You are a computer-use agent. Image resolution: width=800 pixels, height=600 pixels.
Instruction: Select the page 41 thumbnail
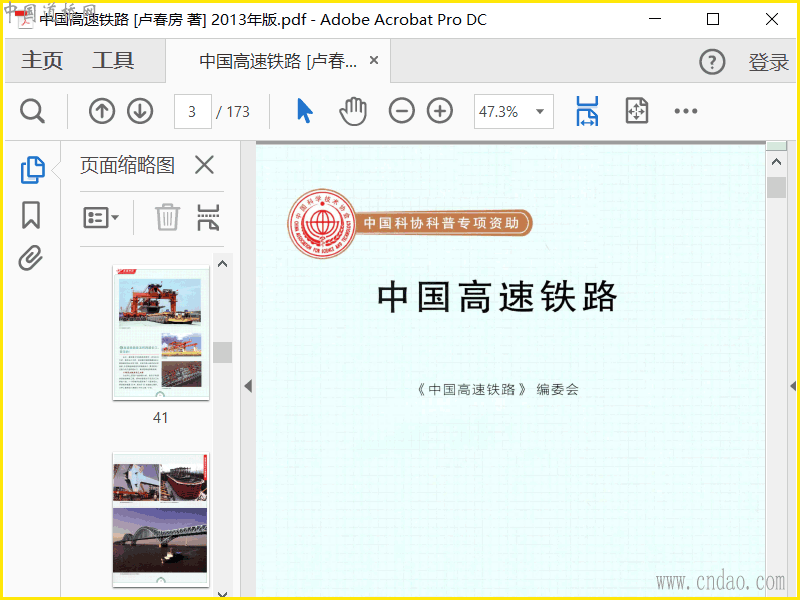(161, 333)
